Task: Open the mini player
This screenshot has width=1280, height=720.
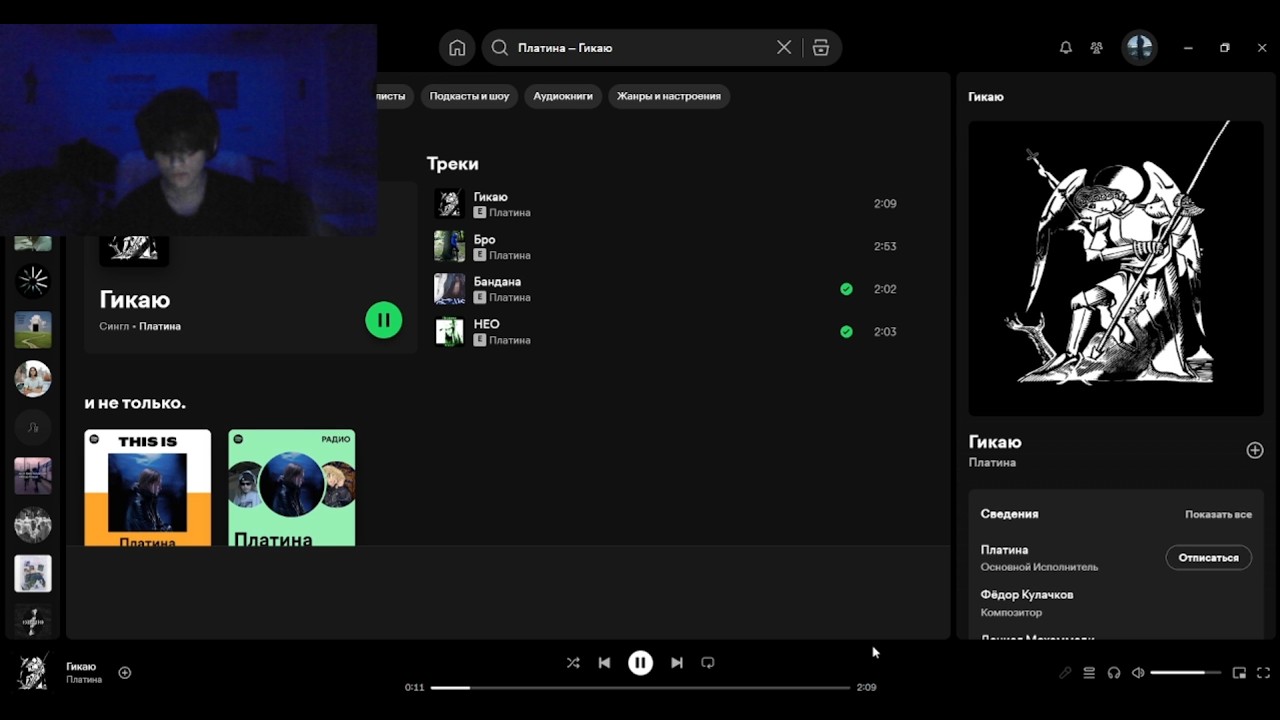Action: click(1239, 673)
